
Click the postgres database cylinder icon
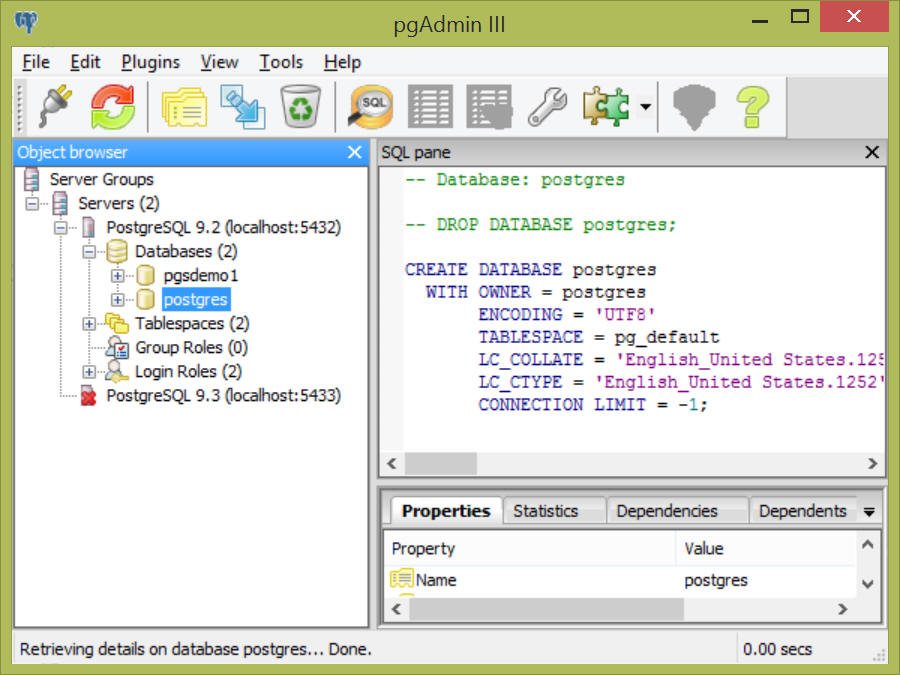[146, 300]
